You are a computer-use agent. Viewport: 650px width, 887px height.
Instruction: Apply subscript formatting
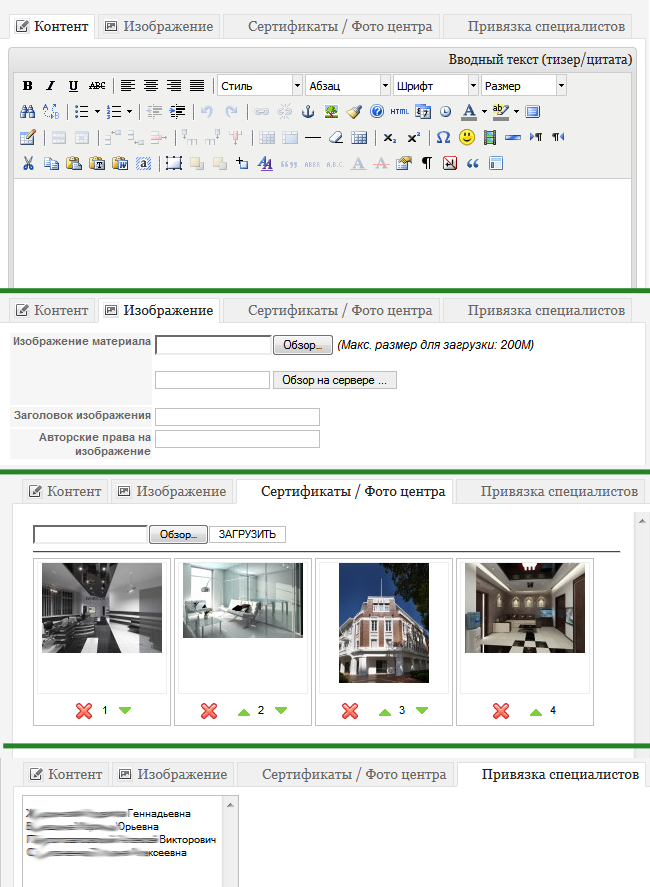(390, 137)
